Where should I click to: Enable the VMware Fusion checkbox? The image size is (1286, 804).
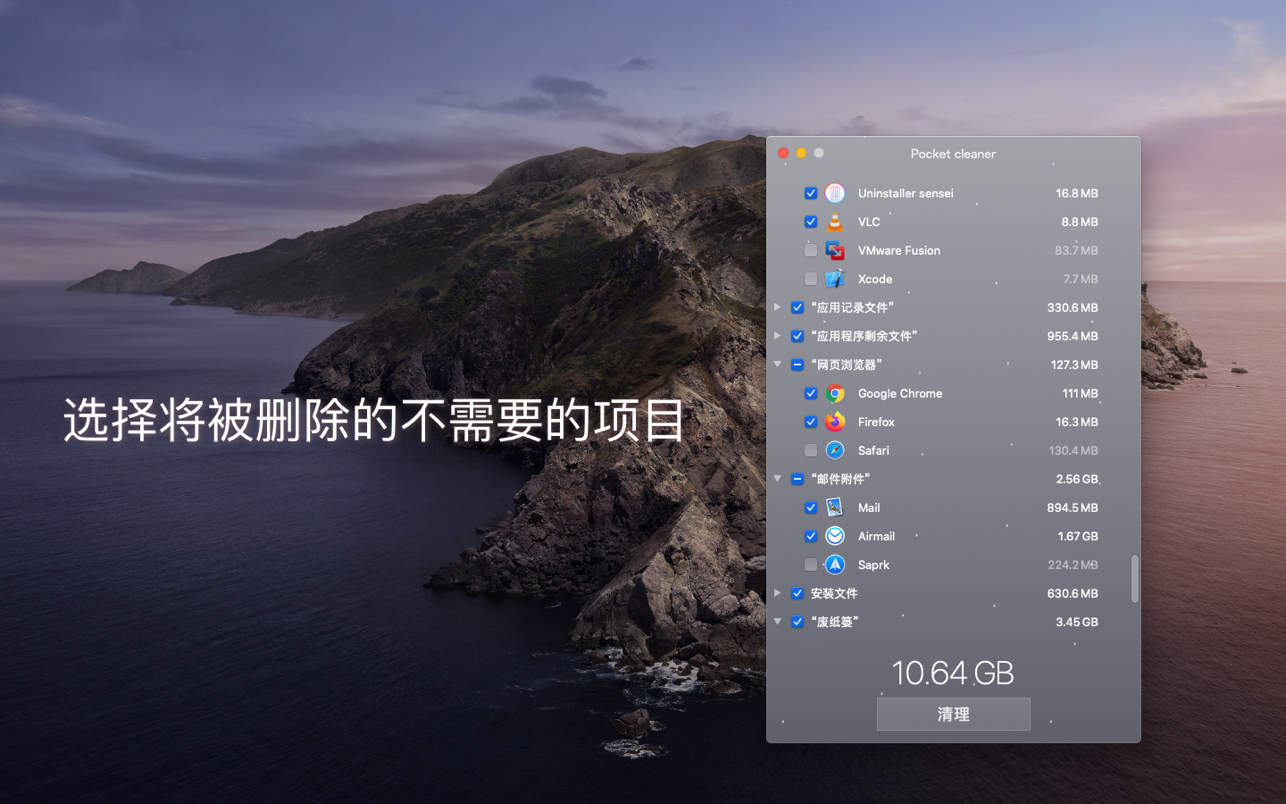pos(811,250)
